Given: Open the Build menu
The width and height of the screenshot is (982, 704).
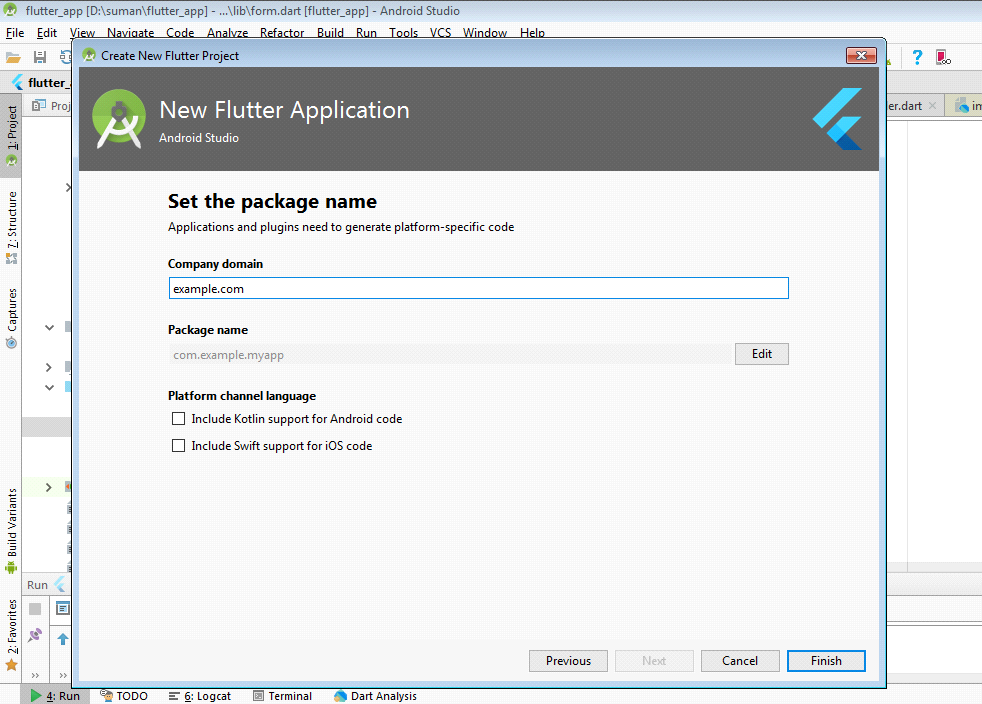Looking at the screenshot, I should 330,33.
